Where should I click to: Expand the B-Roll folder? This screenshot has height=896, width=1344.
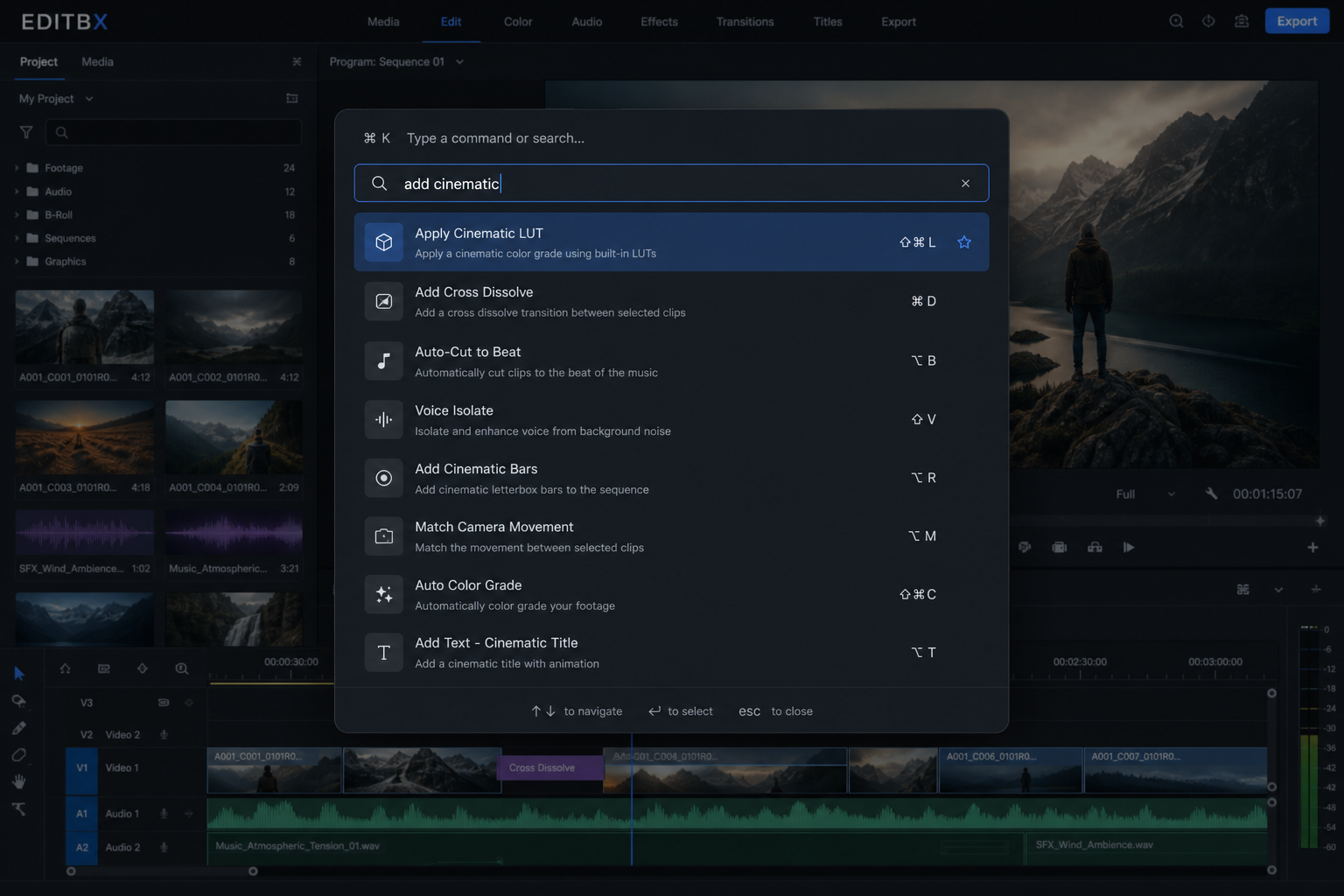point(17,214)
